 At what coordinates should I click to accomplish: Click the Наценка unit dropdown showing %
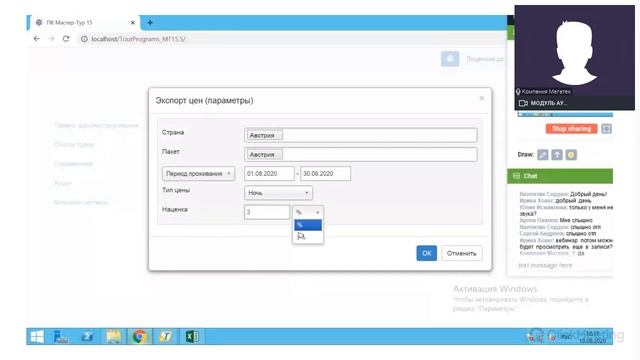pos(308,212)
